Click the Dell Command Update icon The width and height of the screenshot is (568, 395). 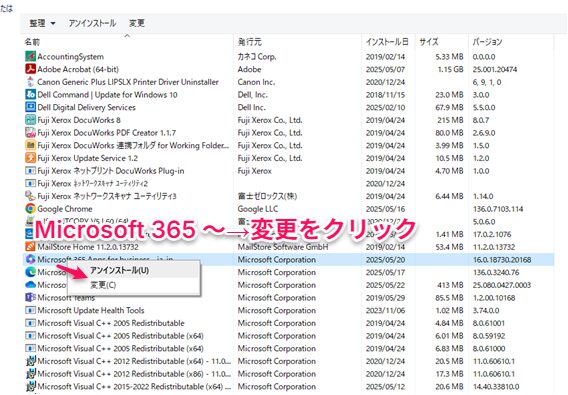30,94
